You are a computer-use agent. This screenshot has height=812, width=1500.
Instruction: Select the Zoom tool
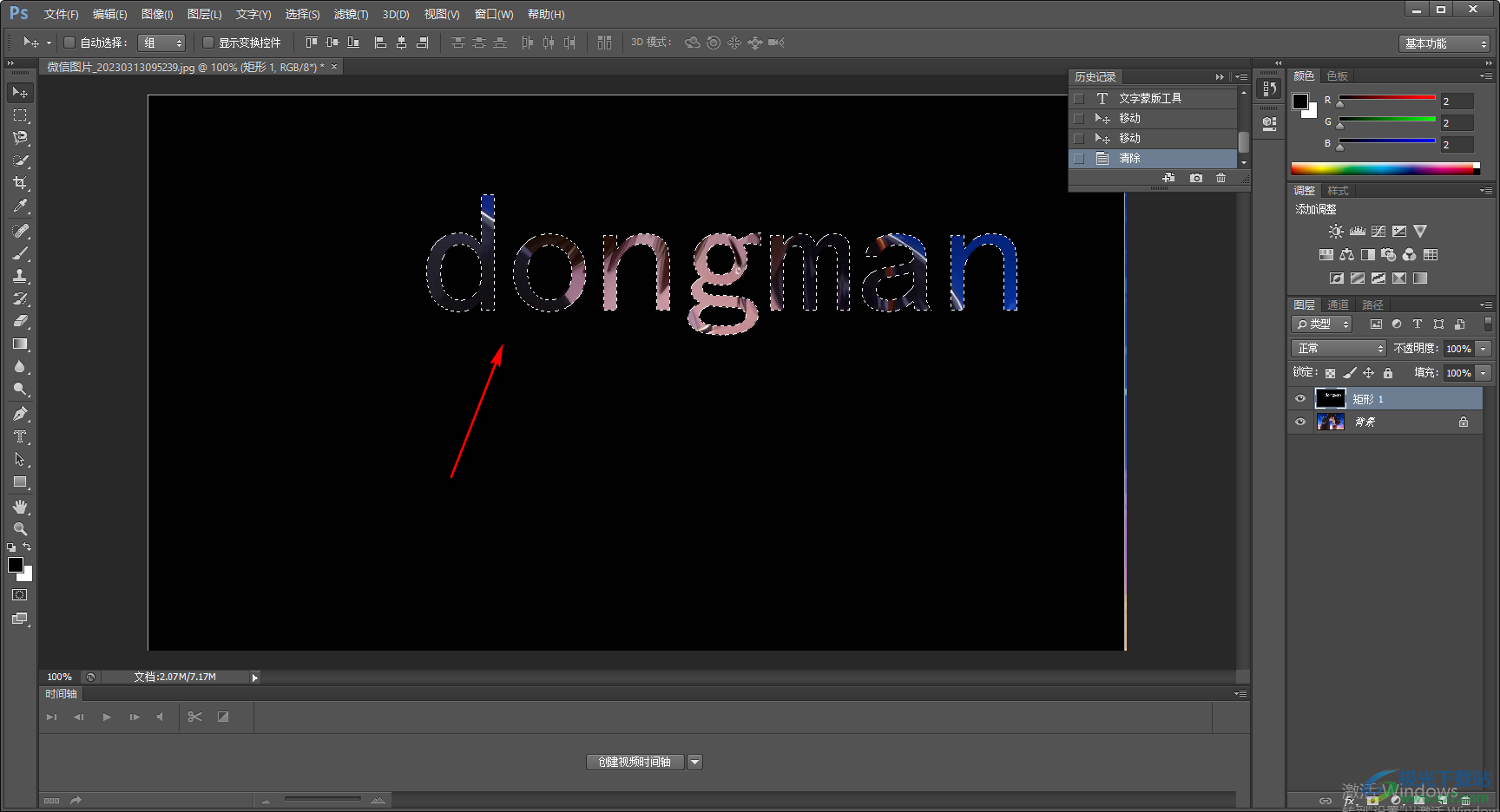click(x=20, y=529)
